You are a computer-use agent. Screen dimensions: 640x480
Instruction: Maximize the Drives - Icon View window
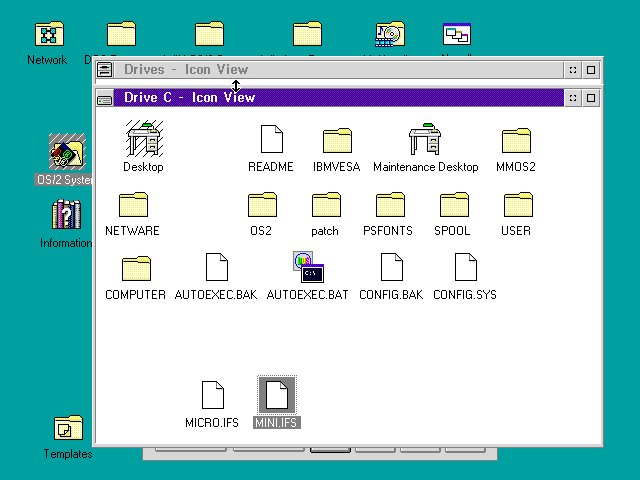tap(591, 70)
